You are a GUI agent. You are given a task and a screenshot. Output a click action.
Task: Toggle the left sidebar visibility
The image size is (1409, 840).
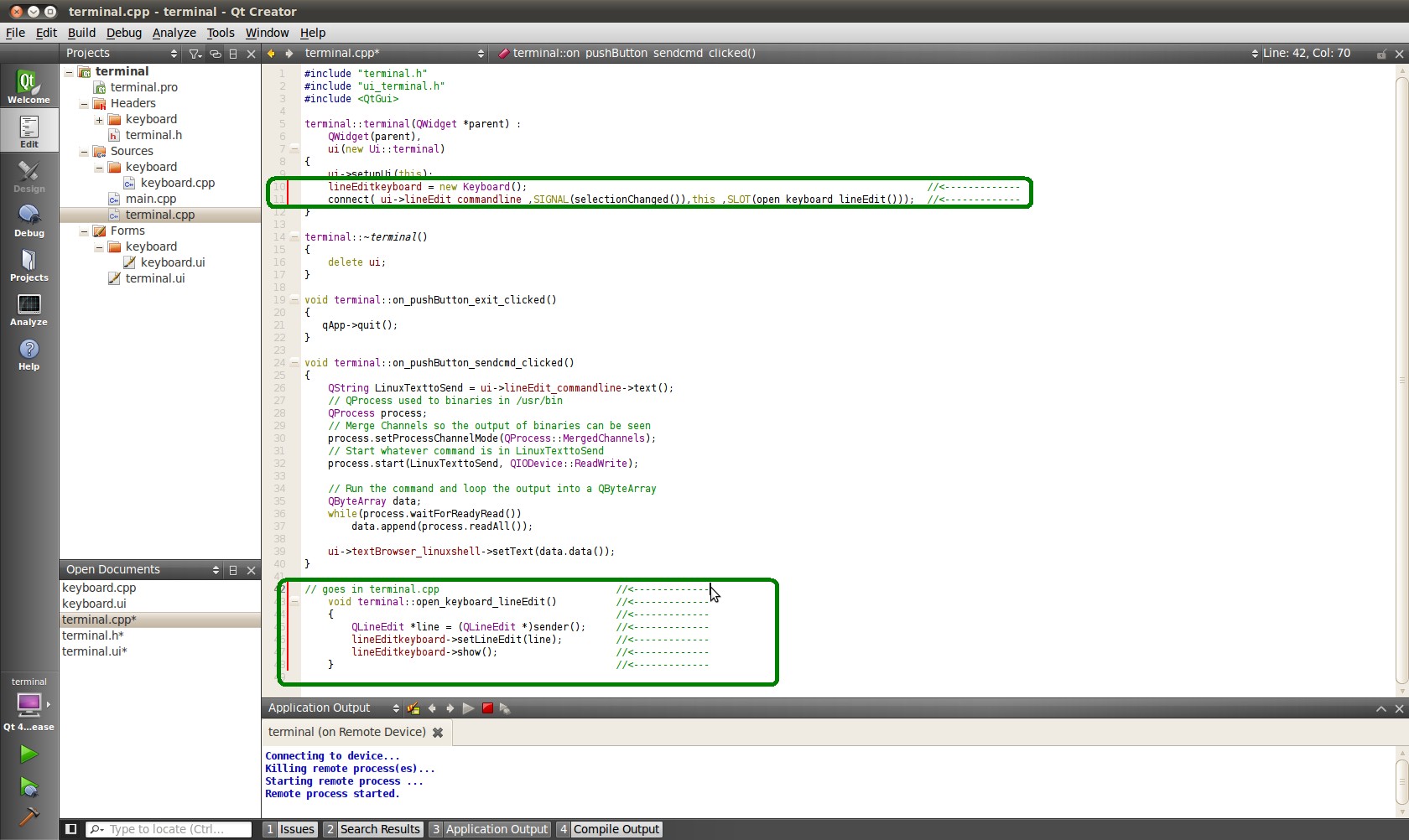tap(71, 829)
